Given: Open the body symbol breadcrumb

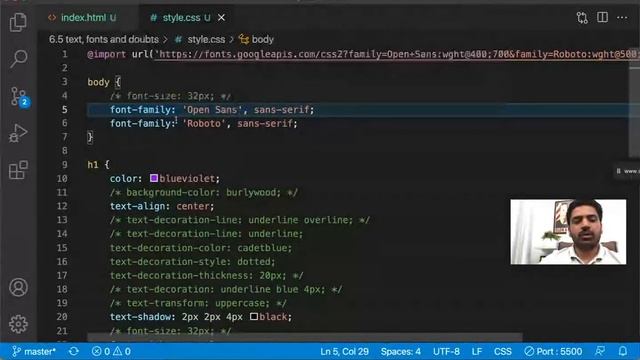Looking at the screenshot, I should pyautogui.click(x=256, y=40).
